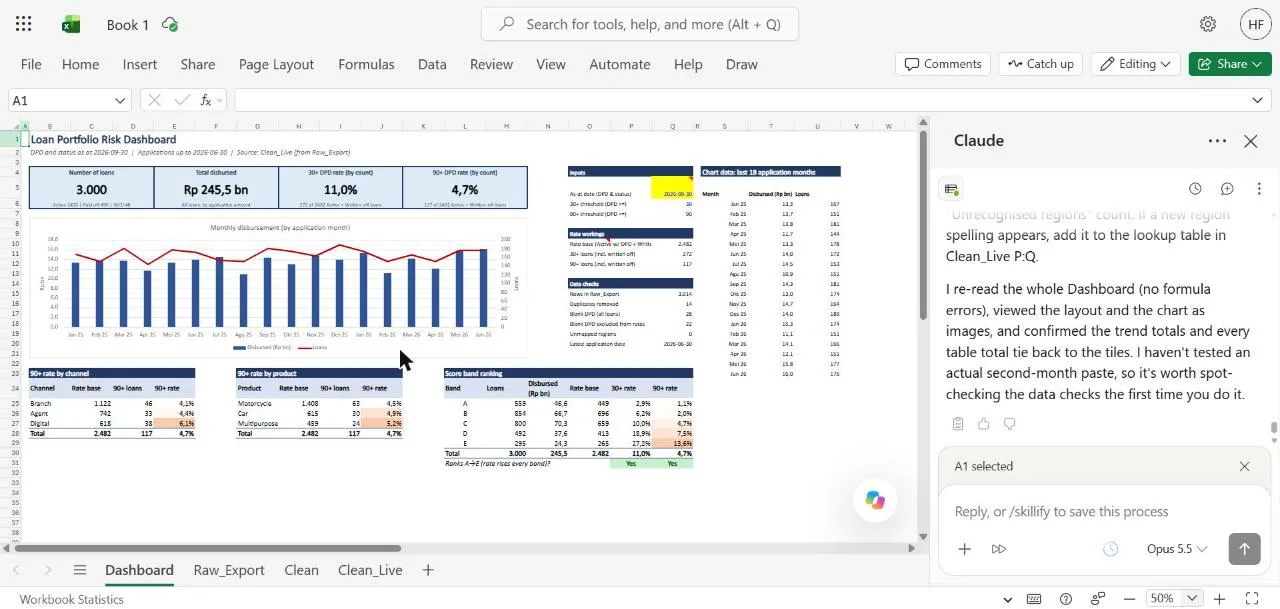Click the sheet vertical scrollbar

[921, 227]
